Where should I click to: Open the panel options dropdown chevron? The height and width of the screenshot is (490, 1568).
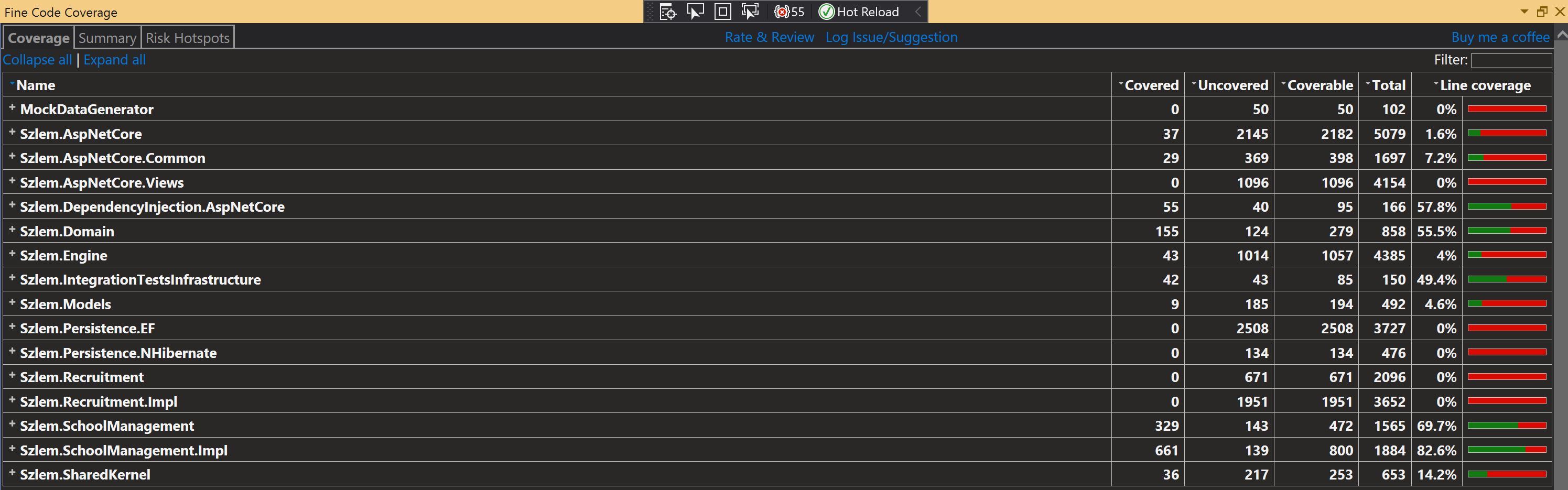(1523, 11)
